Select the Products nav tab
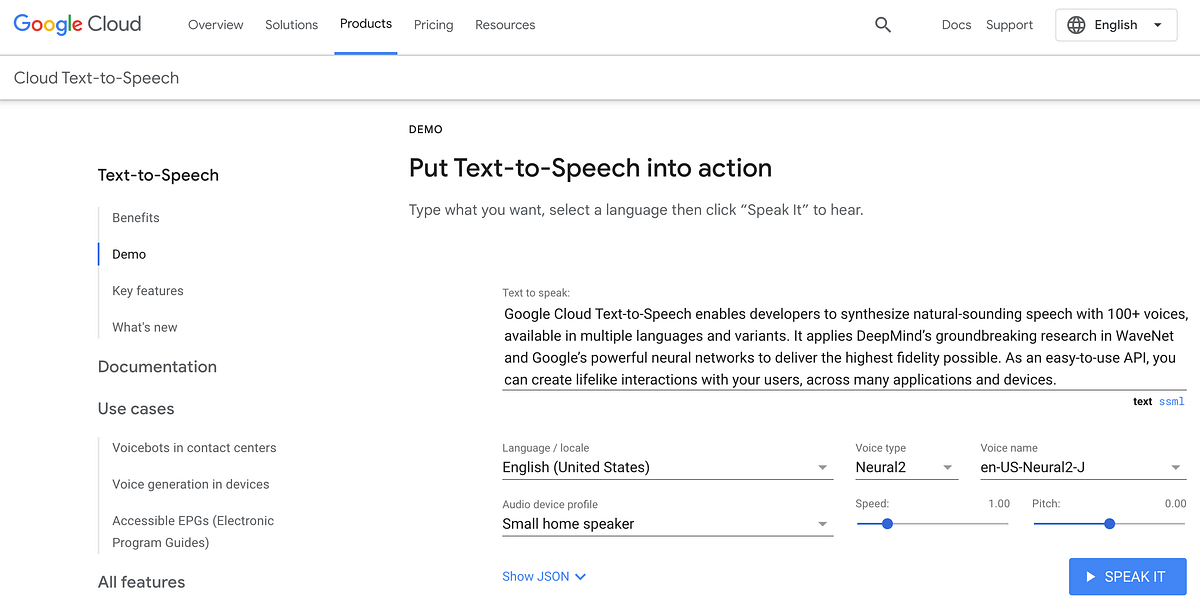Viewport: 1200px width, 614px height. coord(366,24)
